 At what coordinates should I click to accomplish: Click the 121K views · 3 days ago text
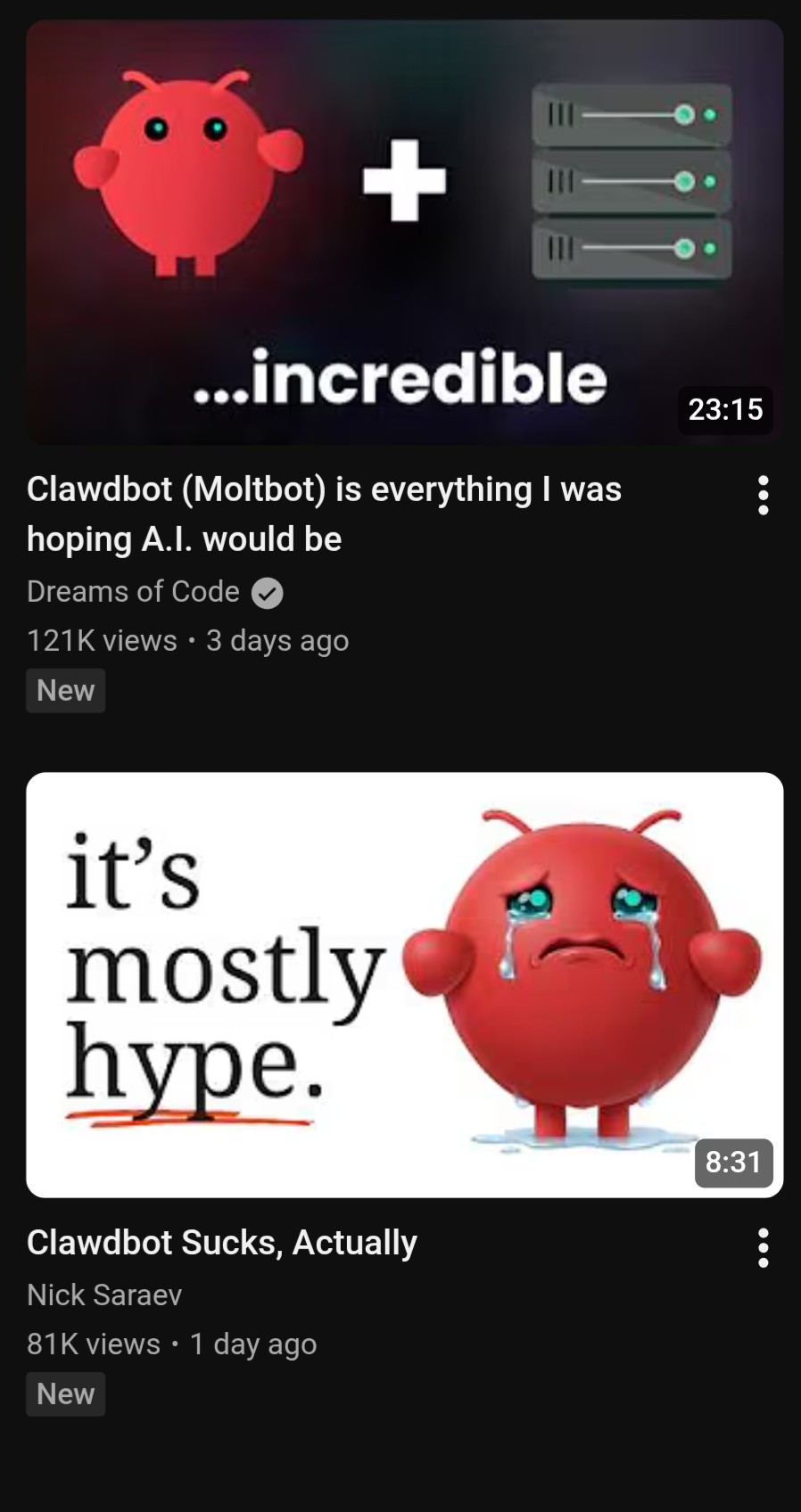[187, 641]
